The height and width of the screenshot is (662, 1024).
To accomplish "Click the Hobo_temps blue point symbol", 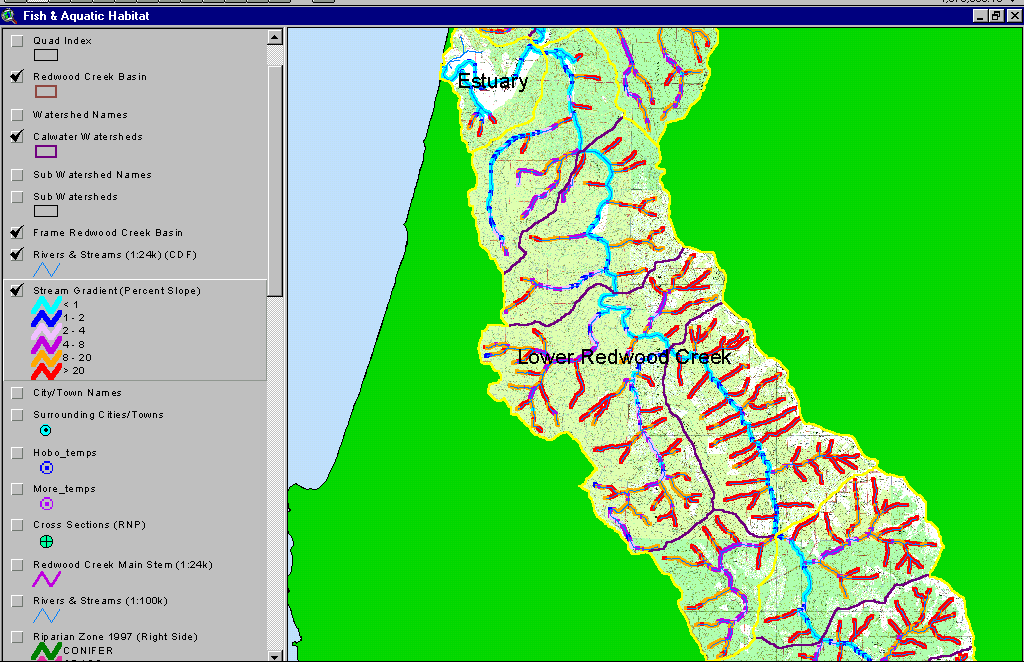I will [46, 467].
